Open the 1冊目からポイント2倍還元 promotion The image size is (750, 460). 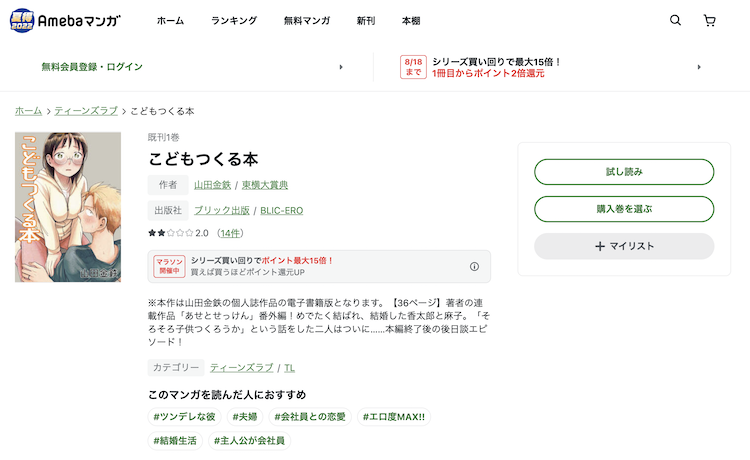coord(488,73)
